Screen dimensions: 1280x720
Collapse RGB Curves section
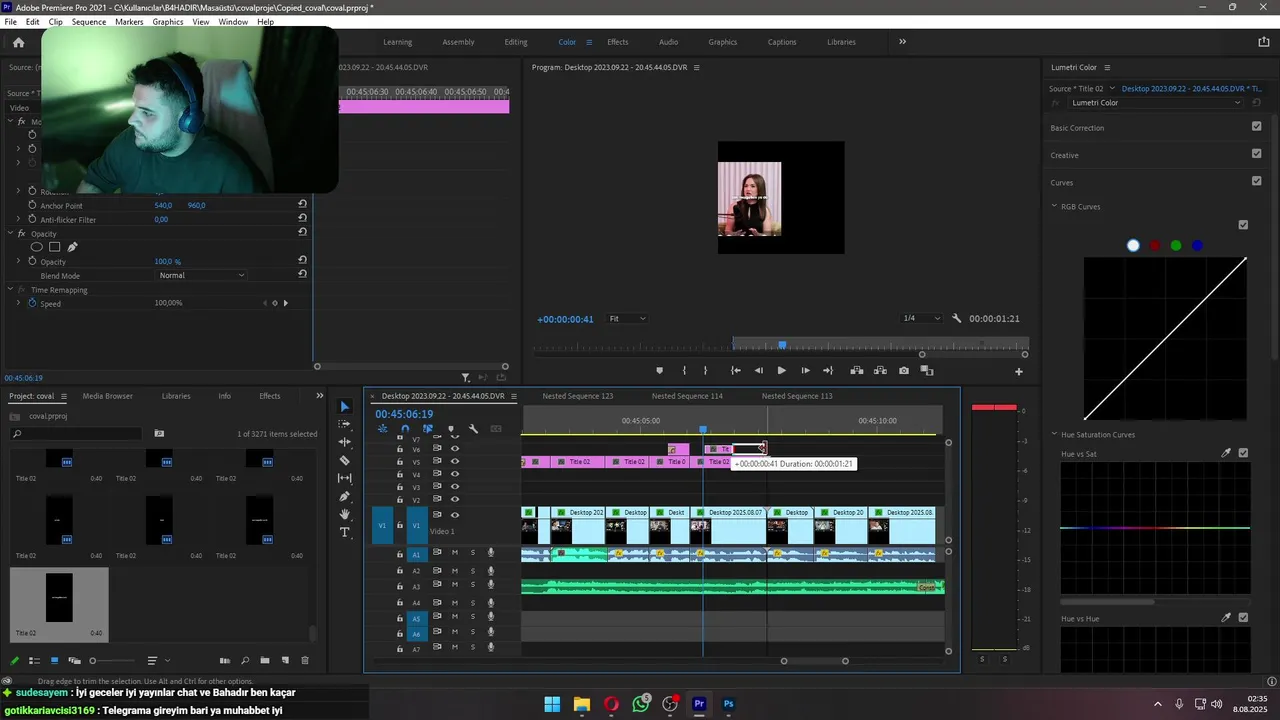[1054, 206]
